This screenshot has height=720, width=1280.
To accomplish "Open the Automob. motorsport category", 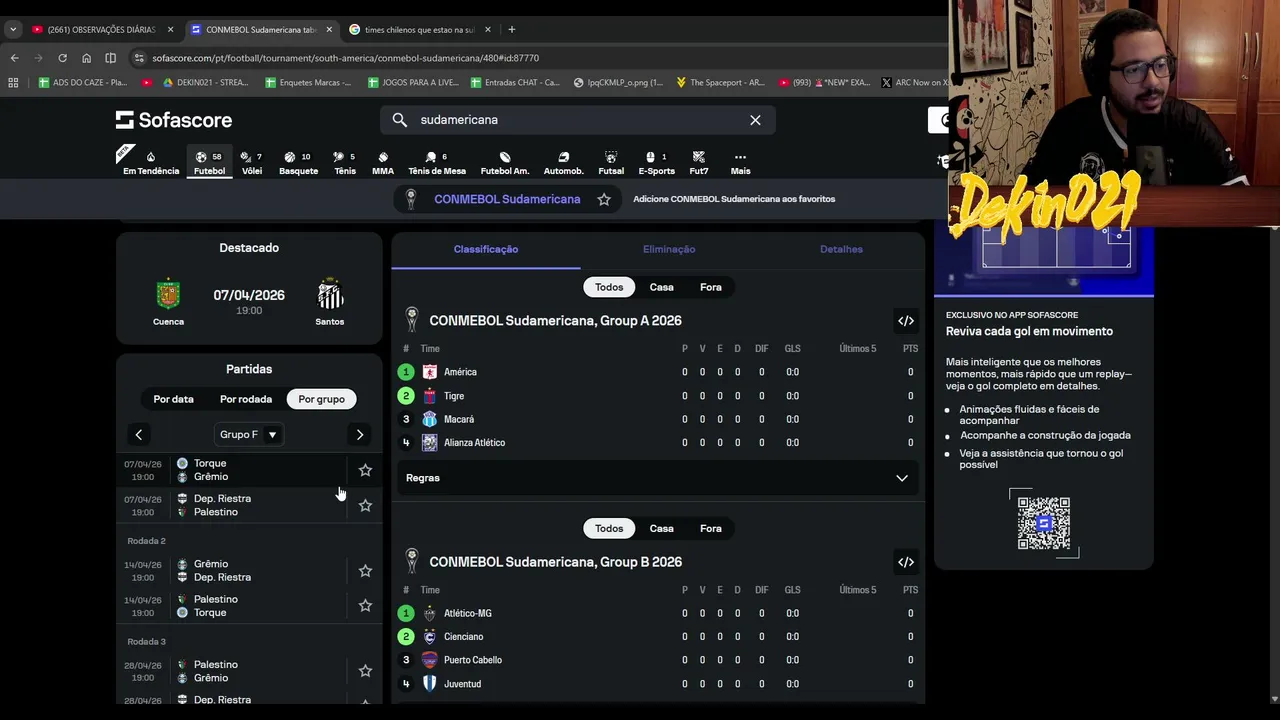I will click(x=563, y=163).
